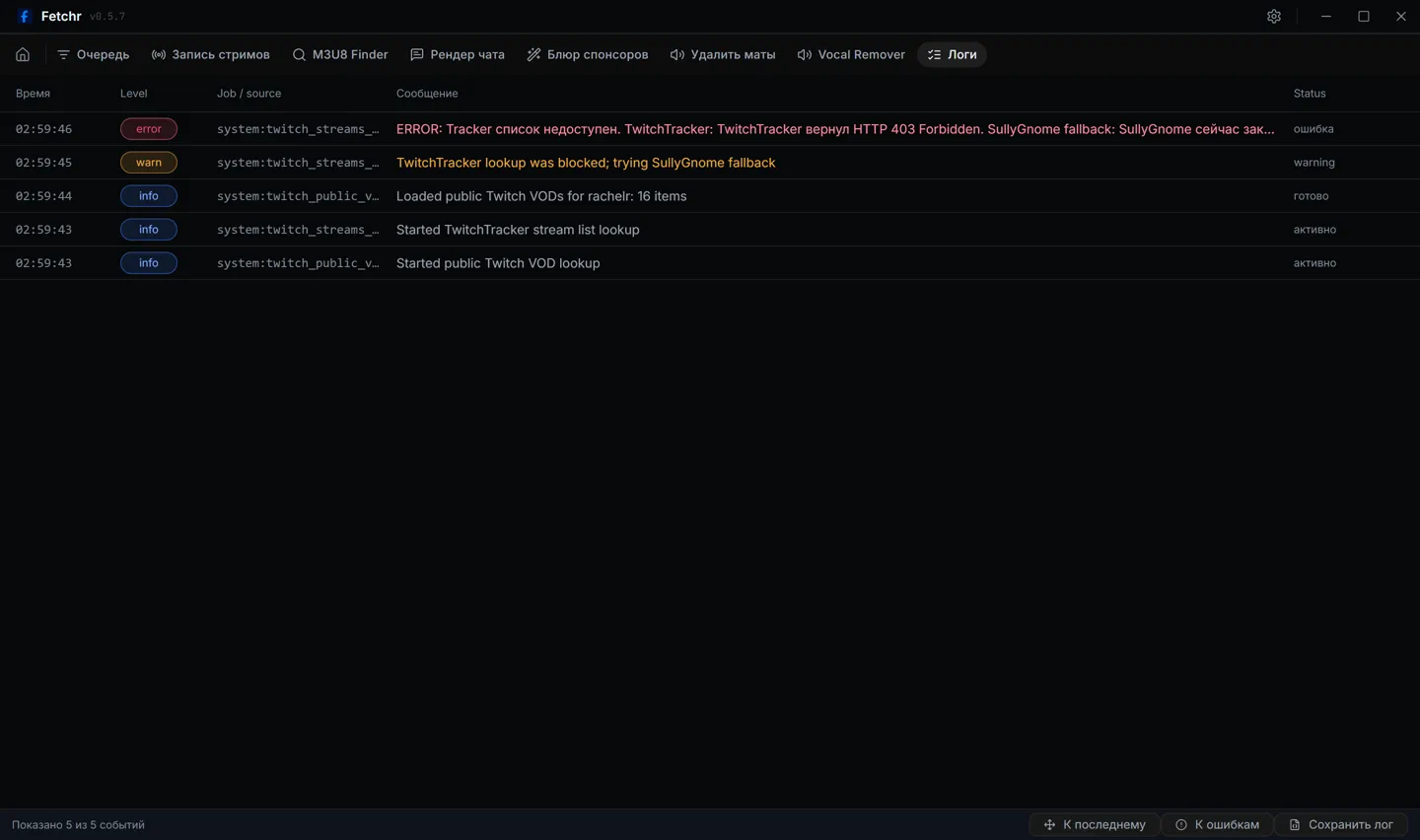
Task: Click the 02:59:44 timestamp
Action: (x=43, y=196)
